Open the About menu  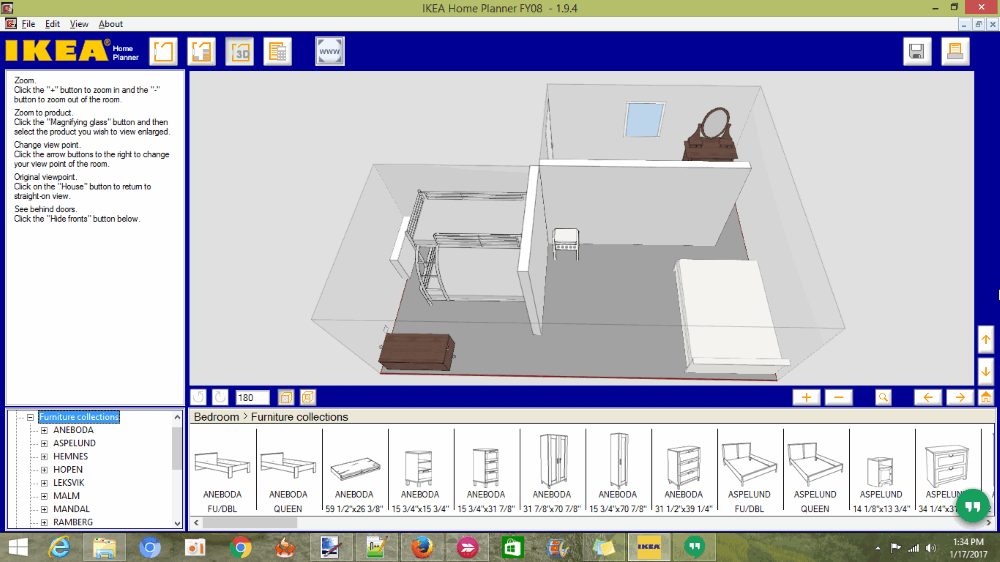[110, 24]
